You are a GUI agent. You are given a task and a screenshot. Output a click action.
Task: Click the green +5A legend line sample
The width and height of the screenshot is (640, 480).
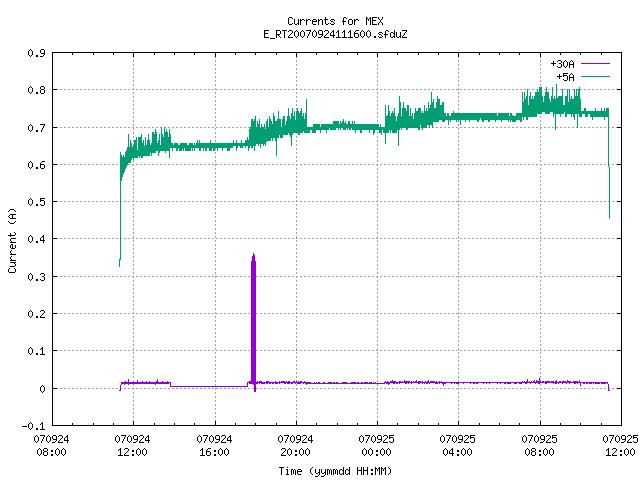pos(595,76)
